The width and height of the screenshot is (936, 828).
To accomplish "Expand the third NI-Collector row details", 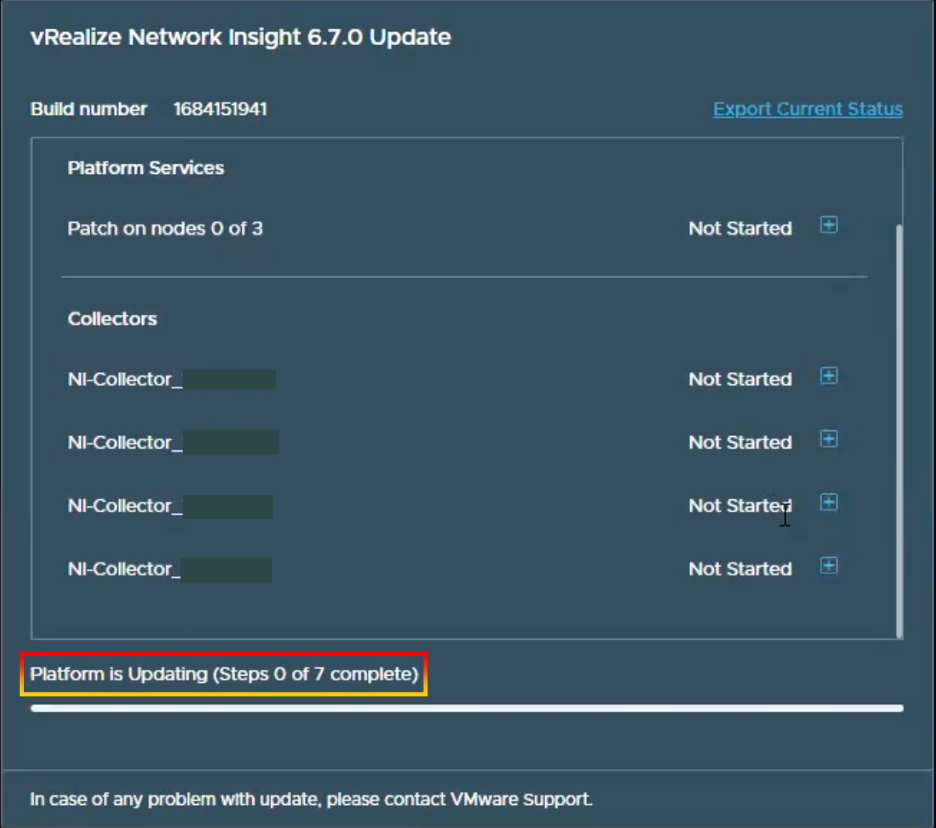I will tap(829, 503).
